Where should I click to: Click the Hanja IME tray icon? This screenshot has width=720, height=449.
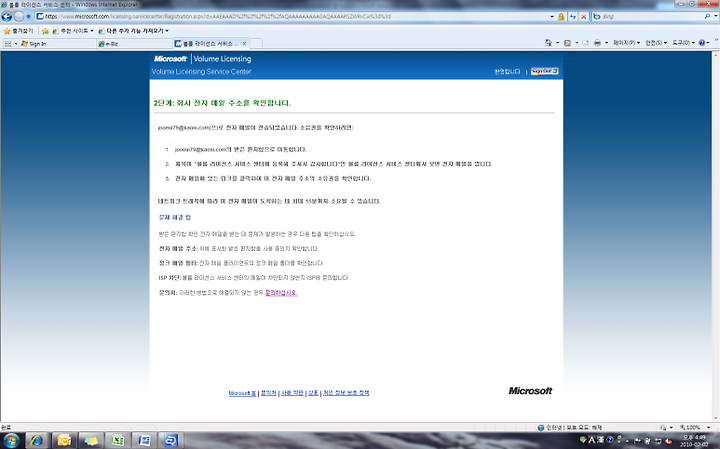coord(600,440)
